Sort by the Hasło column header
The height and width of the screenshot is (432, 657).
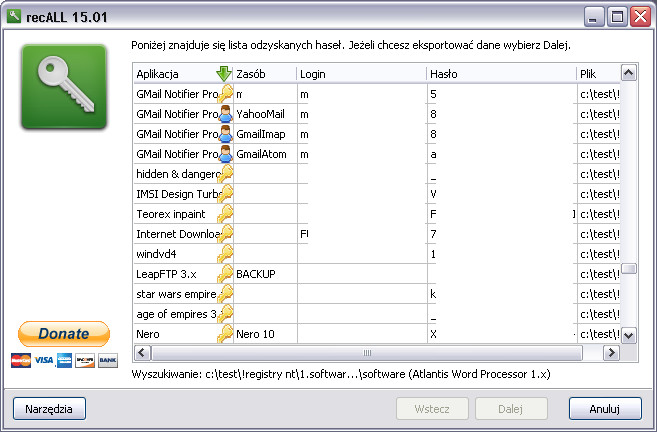(x=502, y=74)
